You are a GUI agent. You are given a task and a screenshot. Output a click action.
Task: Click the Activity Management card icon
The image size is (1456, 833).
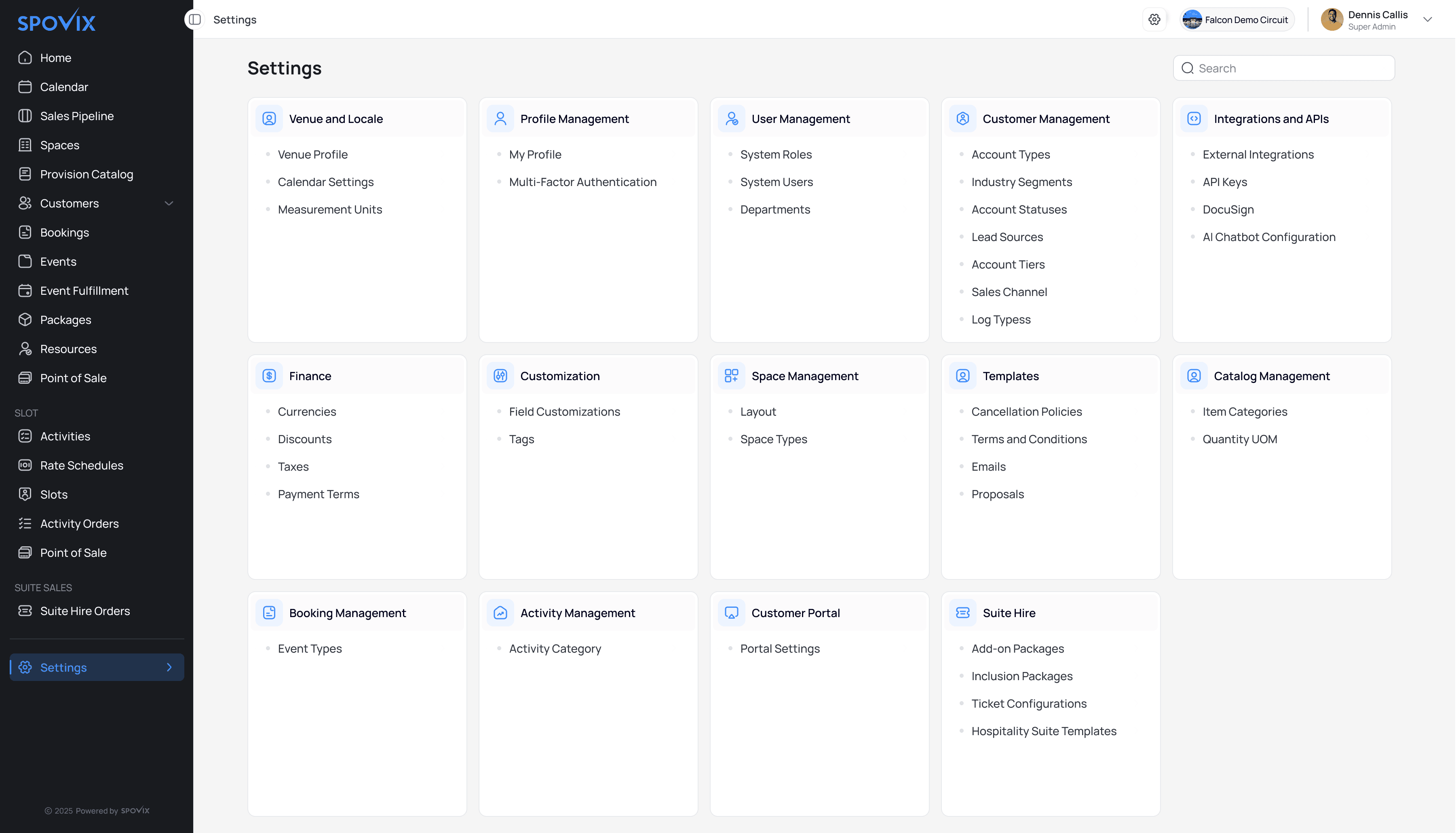click(x=500, y=613)
